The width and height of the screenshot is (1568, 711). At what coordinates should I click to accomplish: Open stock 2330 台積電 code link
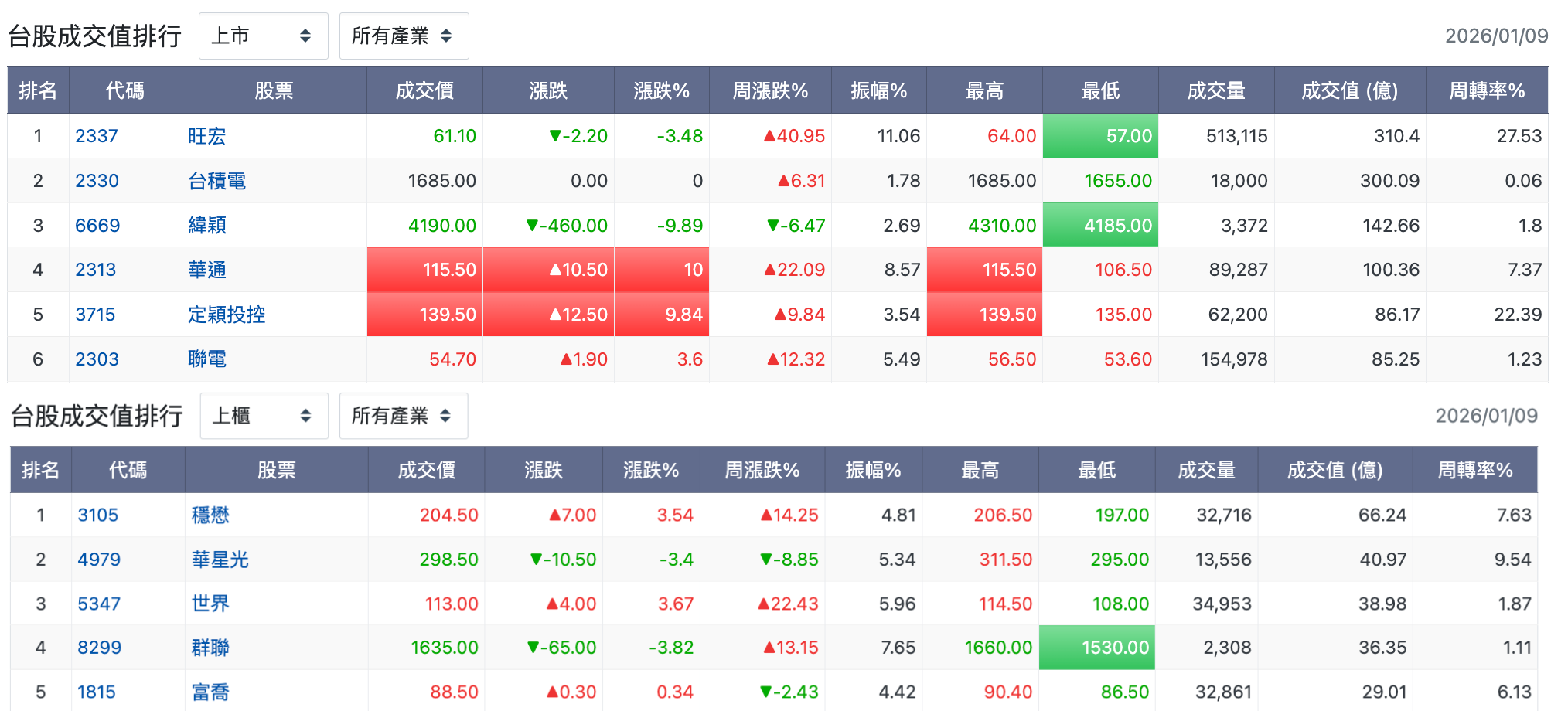[99, 180]
